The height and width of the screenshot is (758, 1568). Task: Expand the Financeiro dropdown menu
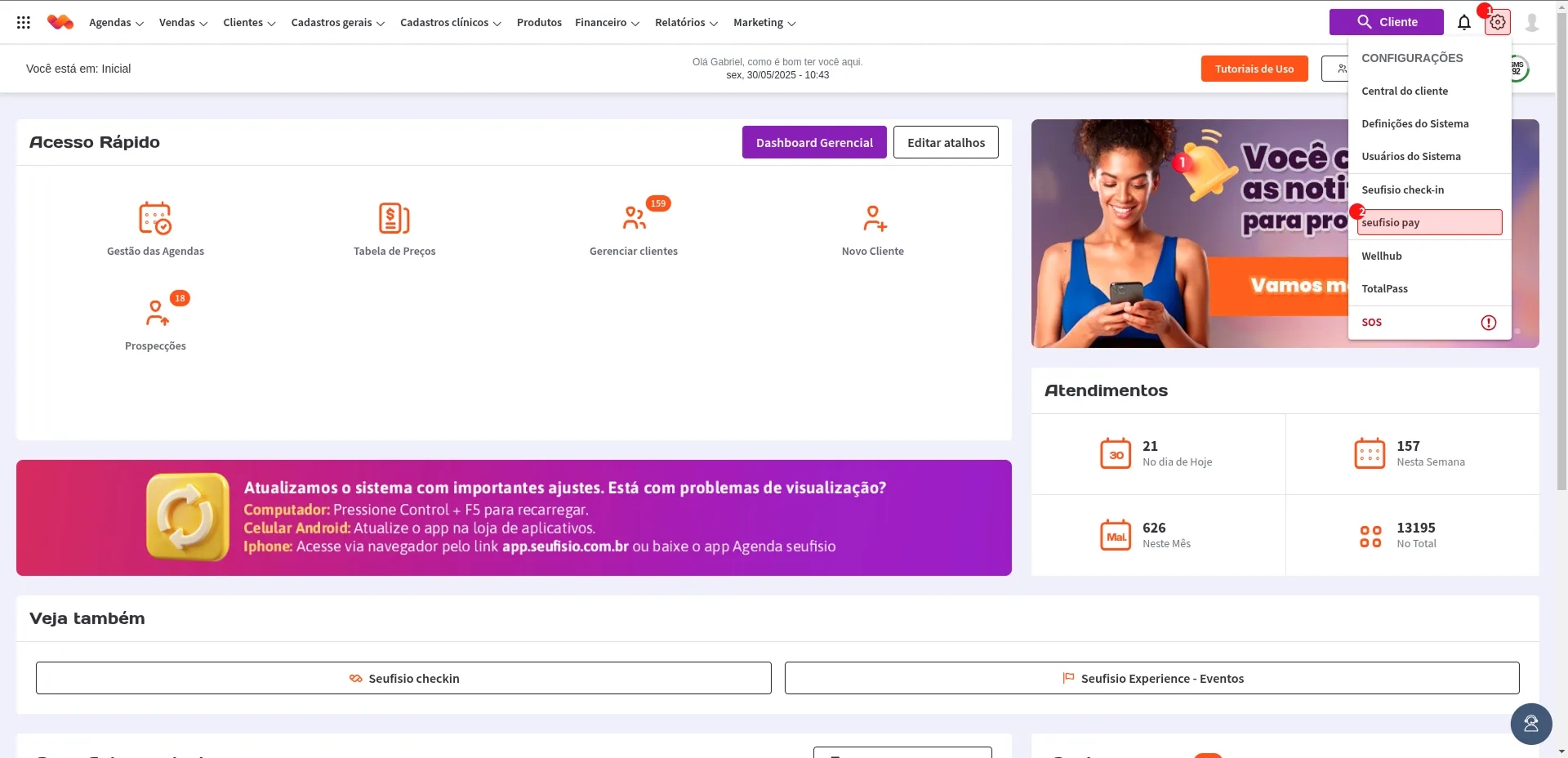(x=607, y=23)
